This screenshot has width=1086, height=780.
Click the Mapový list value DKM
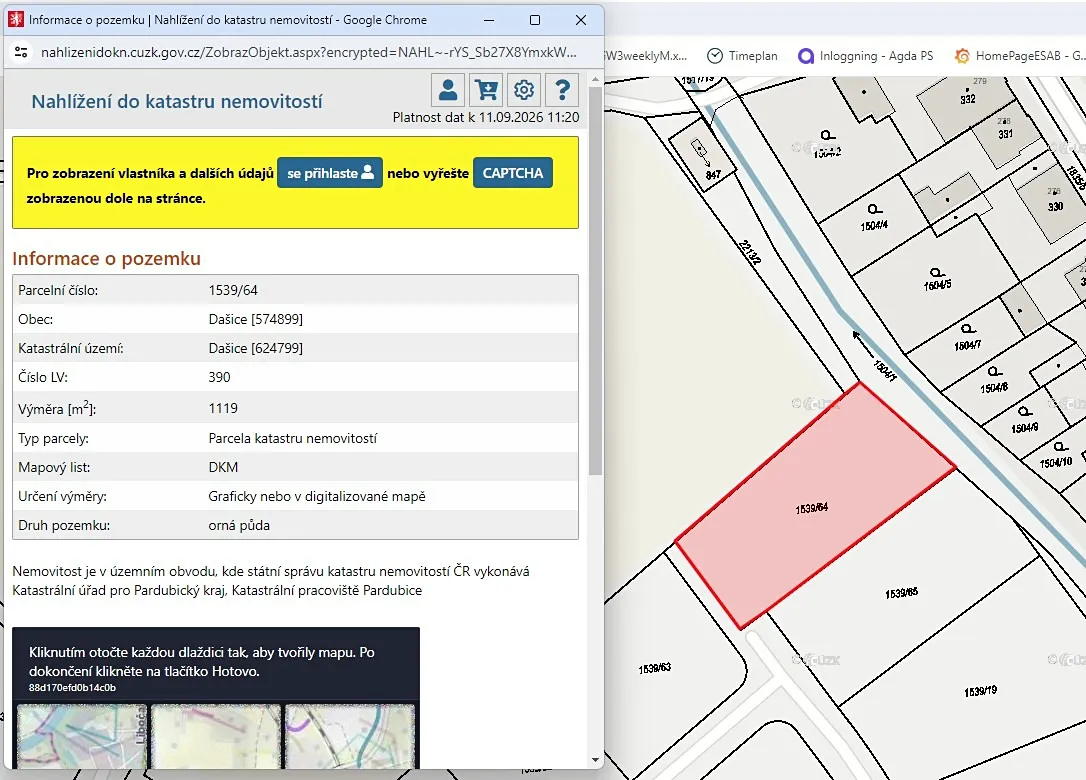pos(223,468)
